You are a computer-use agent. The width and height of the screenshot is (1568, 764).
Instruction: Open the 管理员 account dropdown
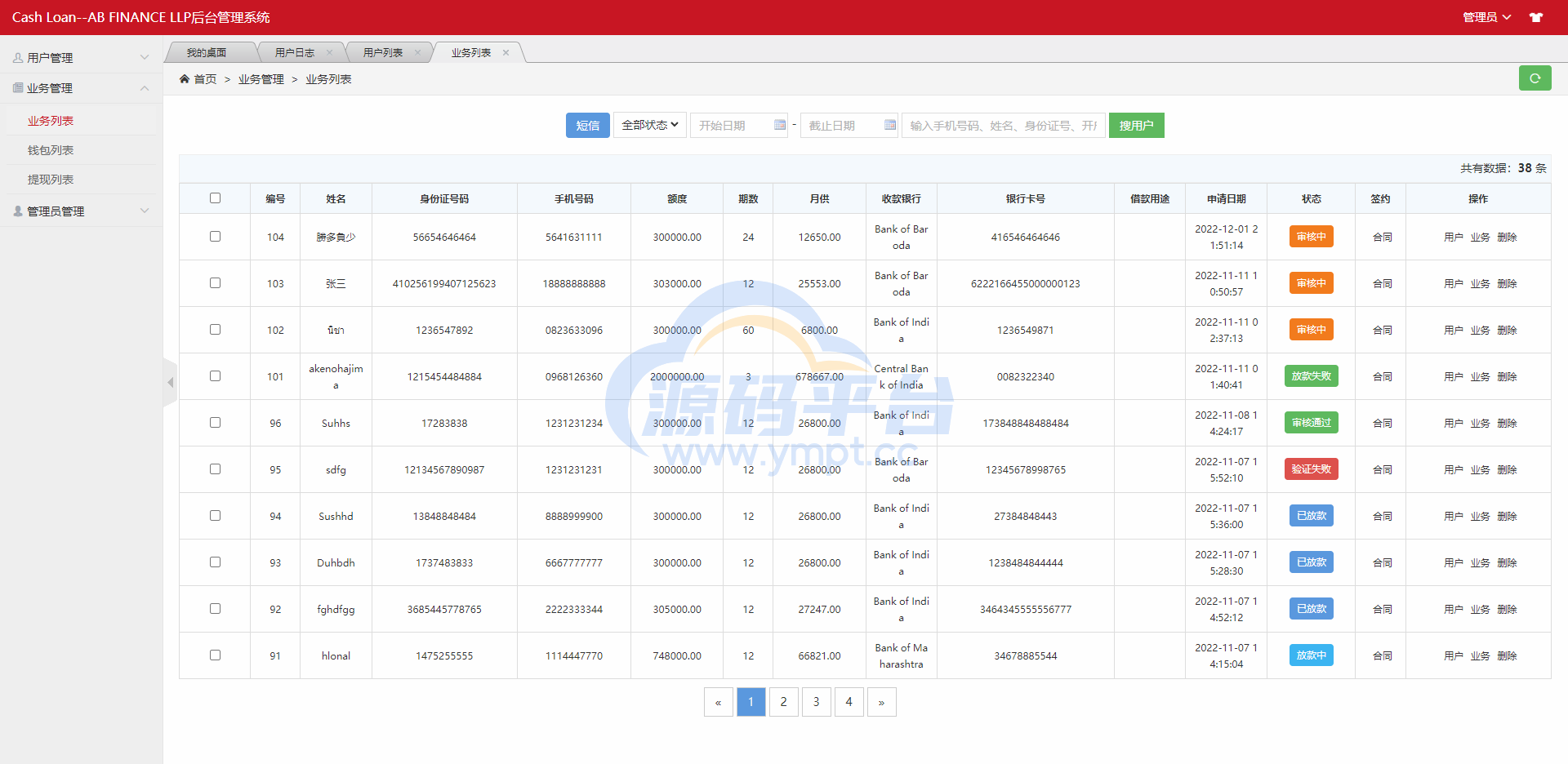(x=1486, y=17)
